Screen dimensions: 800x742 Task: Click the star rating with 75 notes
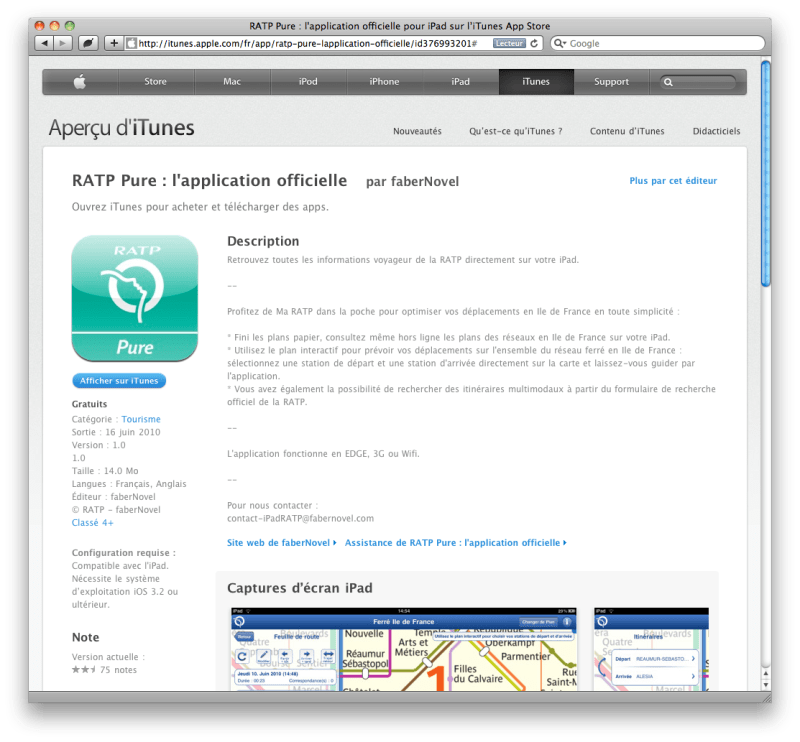click(104, 670)
